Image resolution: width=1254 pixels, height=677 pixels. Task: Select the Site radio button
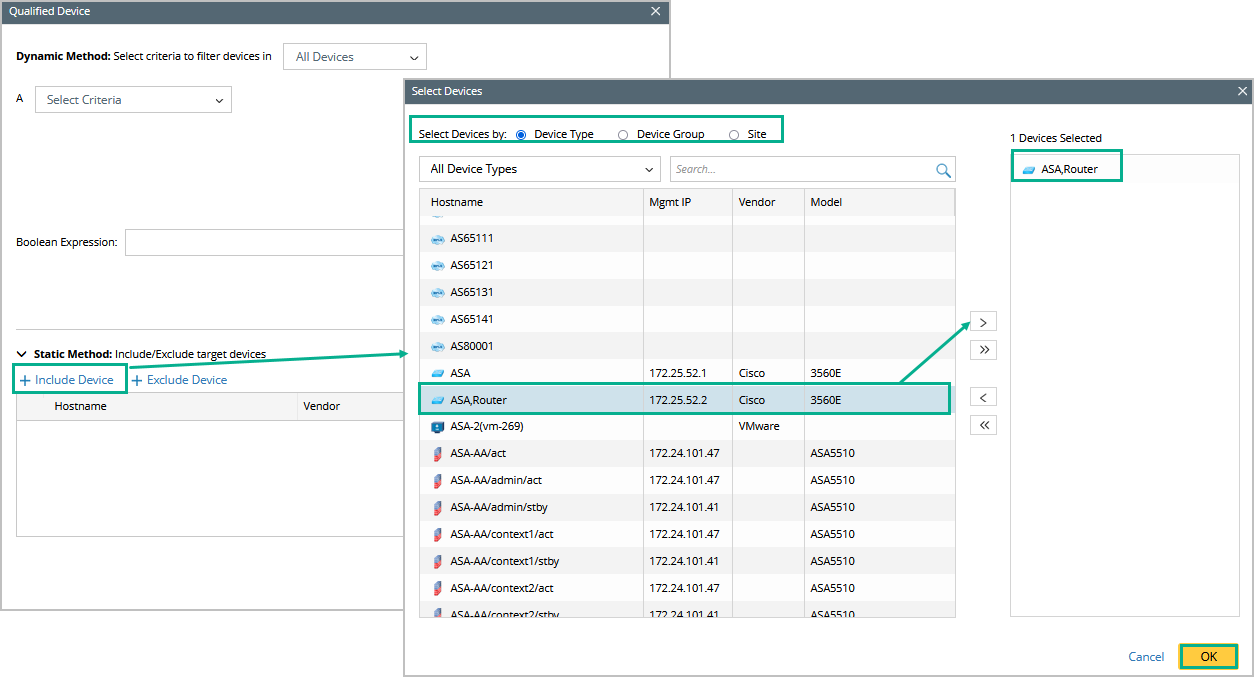click(x=734, y=135)
